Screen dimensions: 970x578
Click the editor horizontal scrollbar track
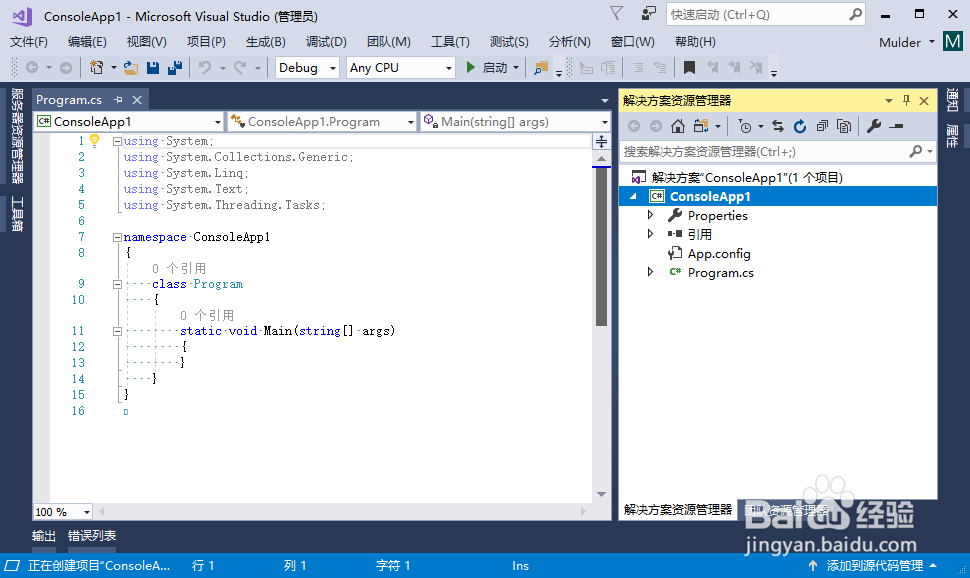coord(342,512)
